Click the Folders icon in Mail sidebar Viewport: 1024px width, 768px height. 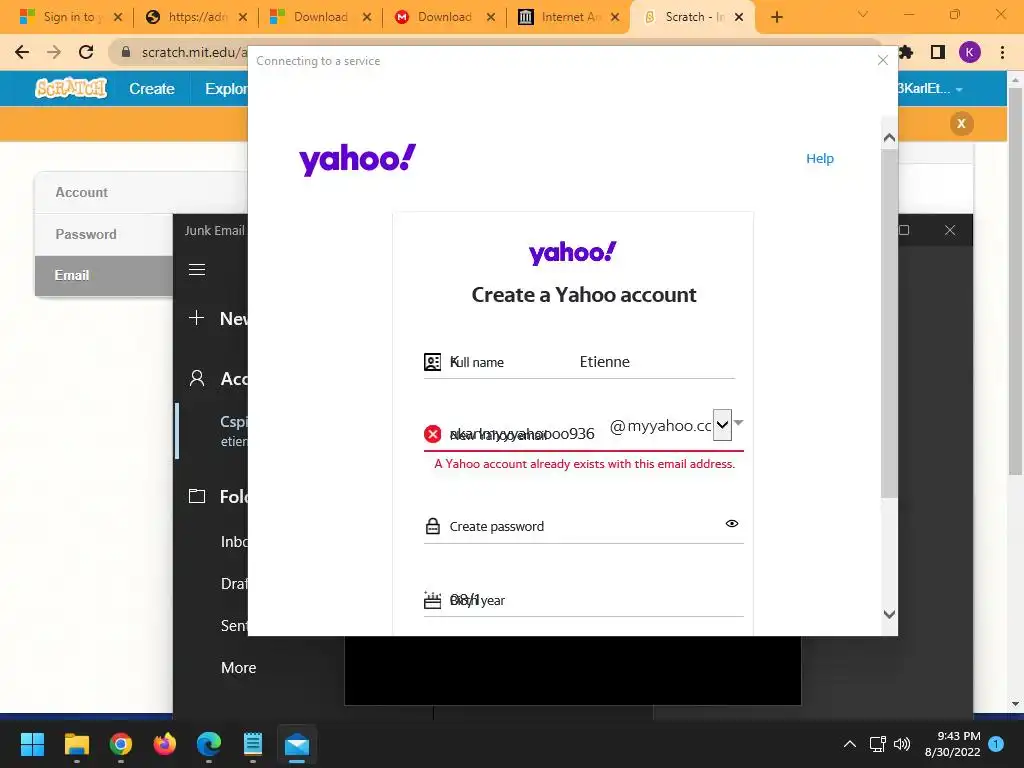(x=197, y=496)
